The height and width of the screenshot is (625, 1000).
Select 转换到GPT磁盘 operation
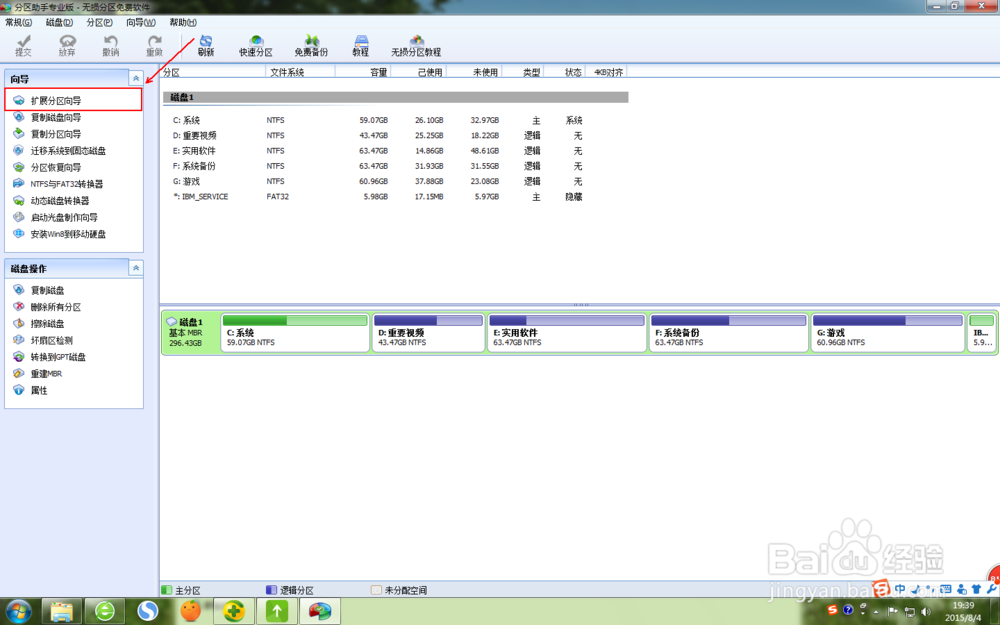coord(58,357)
